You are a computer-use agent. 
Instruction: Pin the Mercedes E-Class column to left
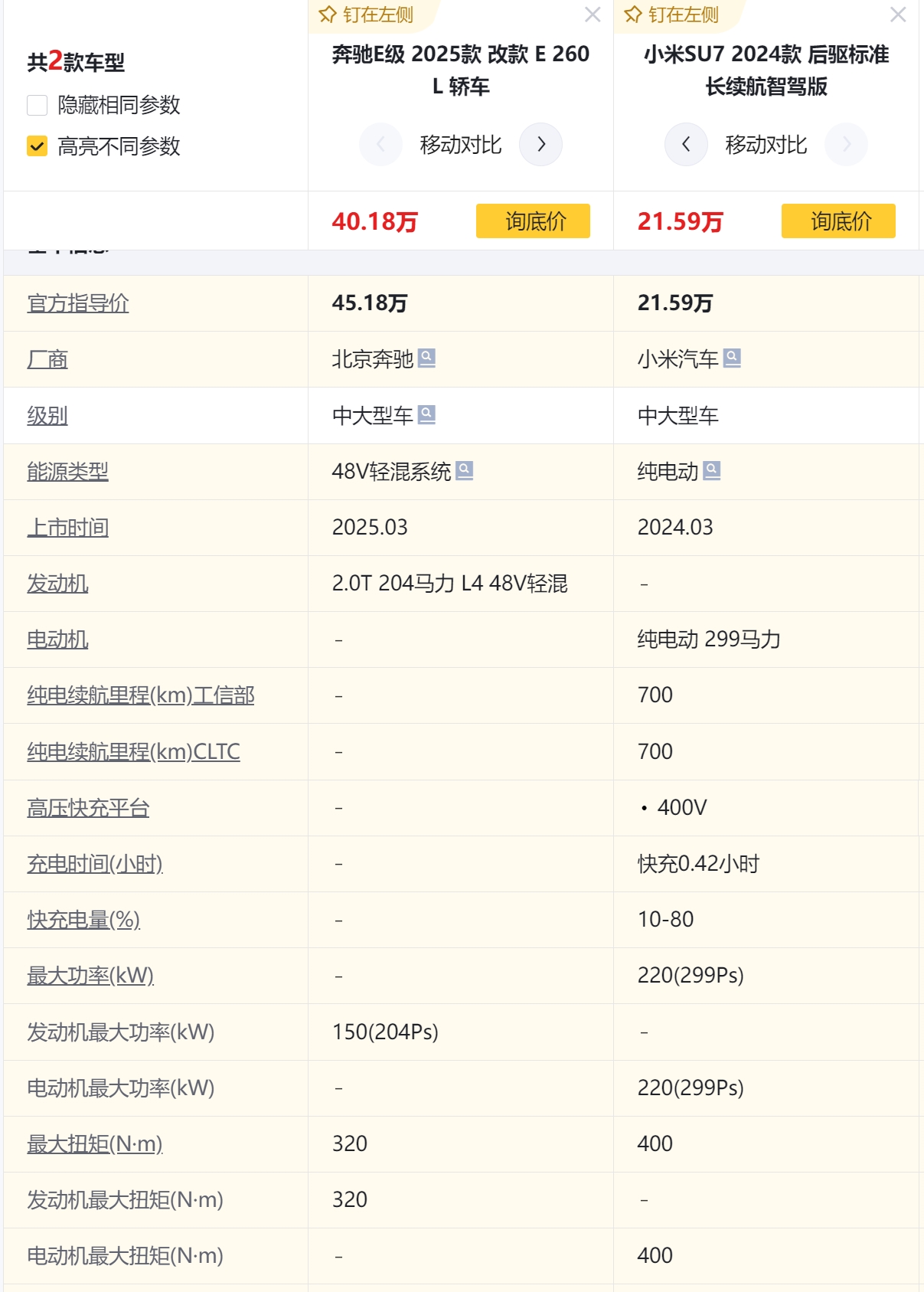coord(366,15)
